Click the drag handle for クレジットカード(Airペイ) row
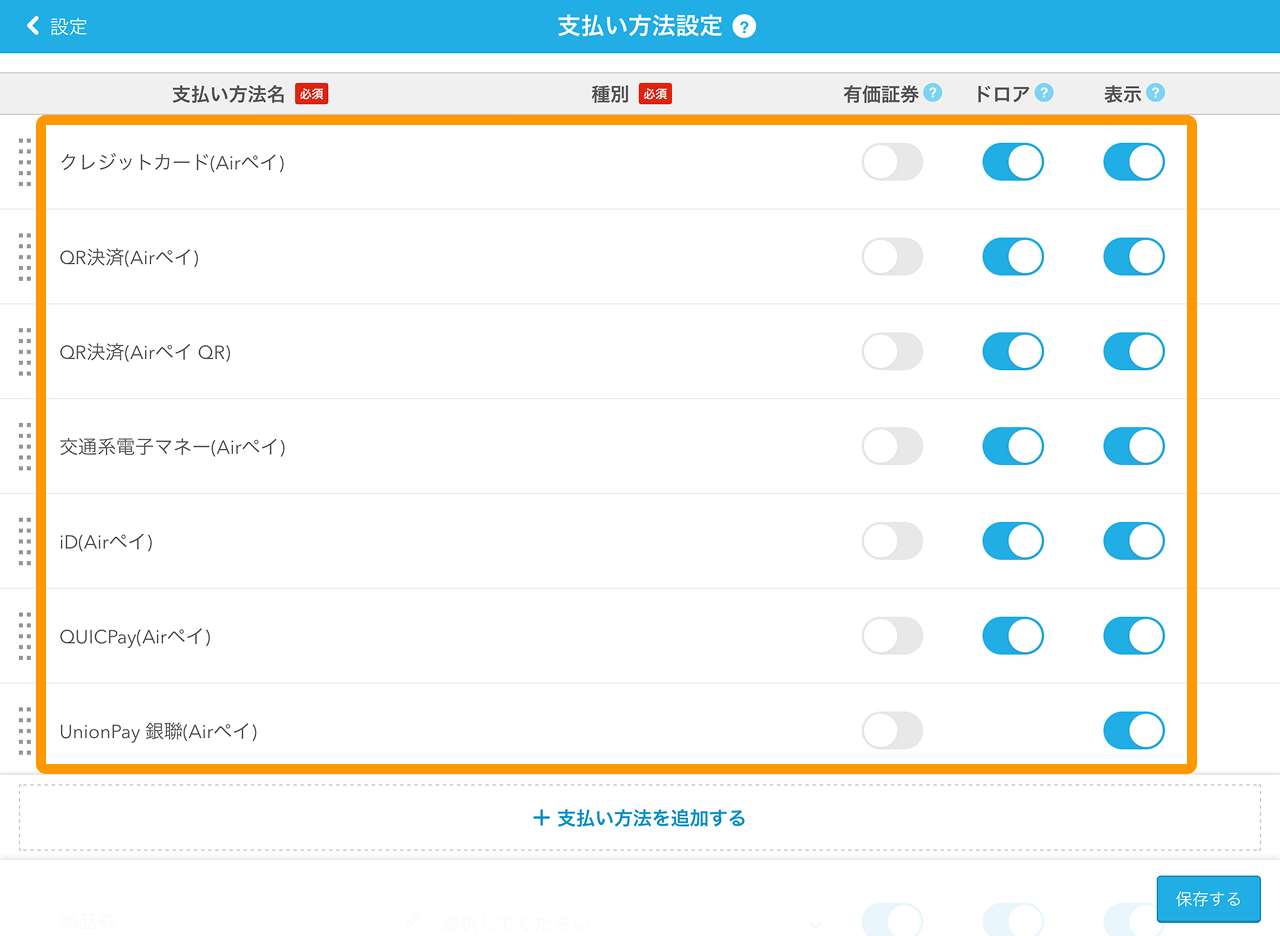 (x=25, y=162)
